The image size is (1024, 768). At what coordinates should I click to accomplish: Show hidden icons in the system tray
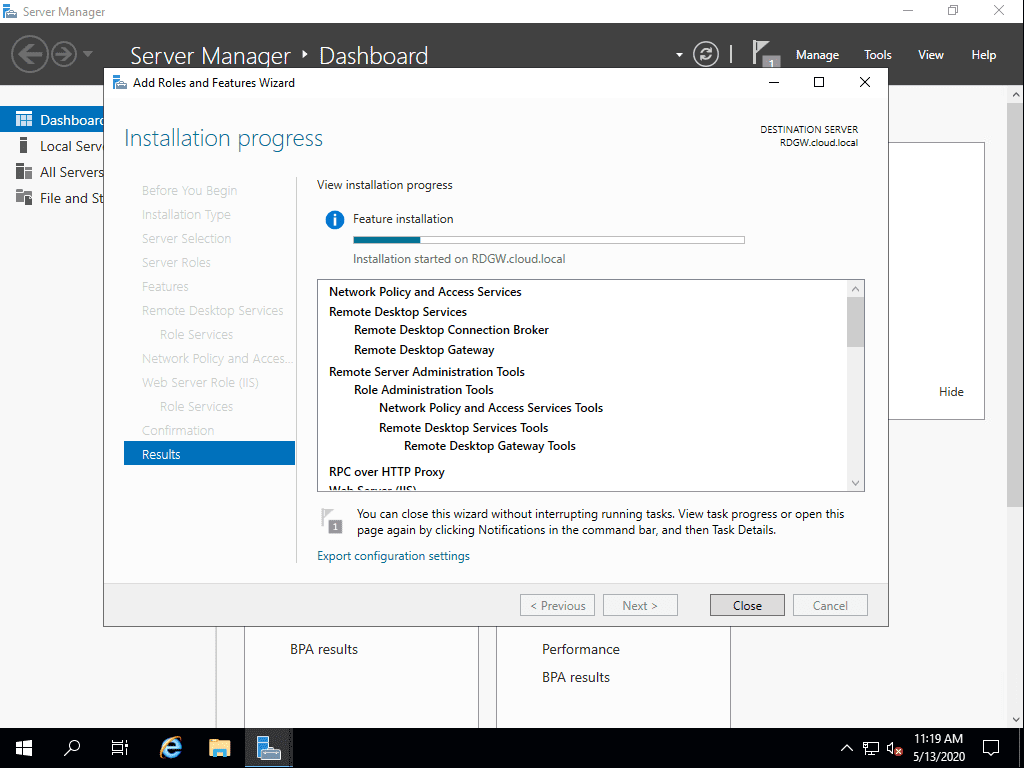[x=846, y=747]
